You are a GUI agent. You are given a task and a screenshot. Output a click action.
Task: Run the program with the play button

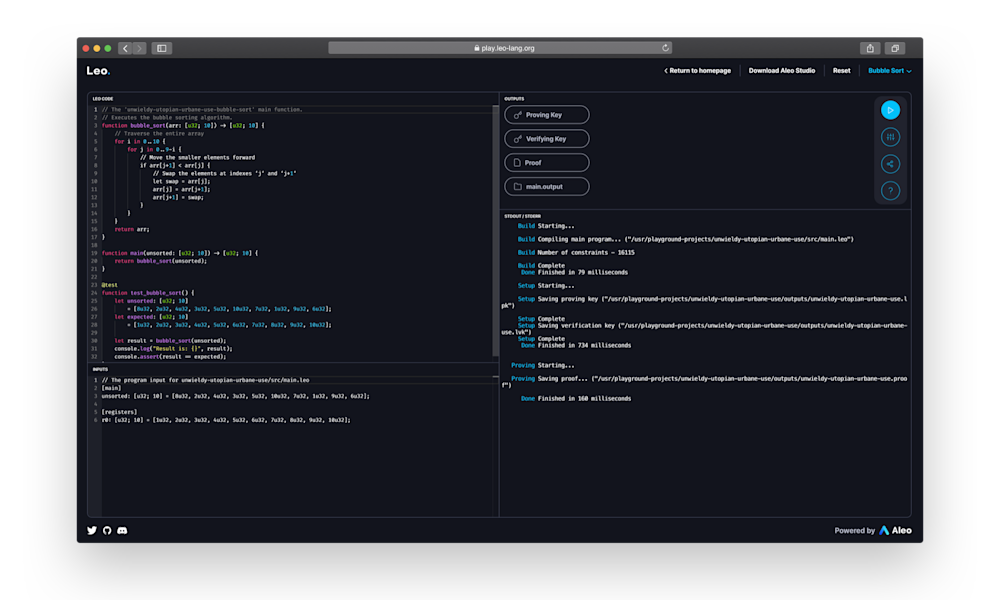(890, 110)
